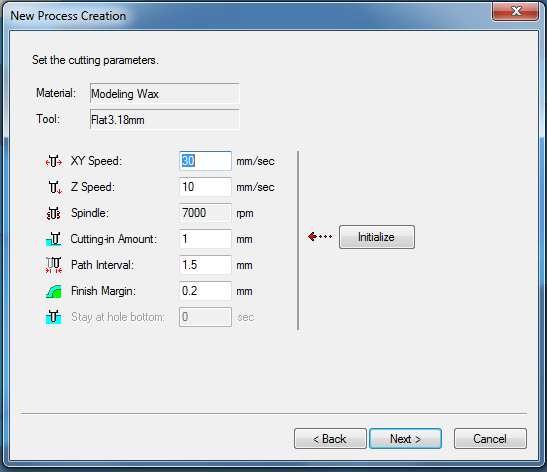547x472 pixels.
Task: Click the Cutting-in Amount icon
Action: tap(53, 239)
